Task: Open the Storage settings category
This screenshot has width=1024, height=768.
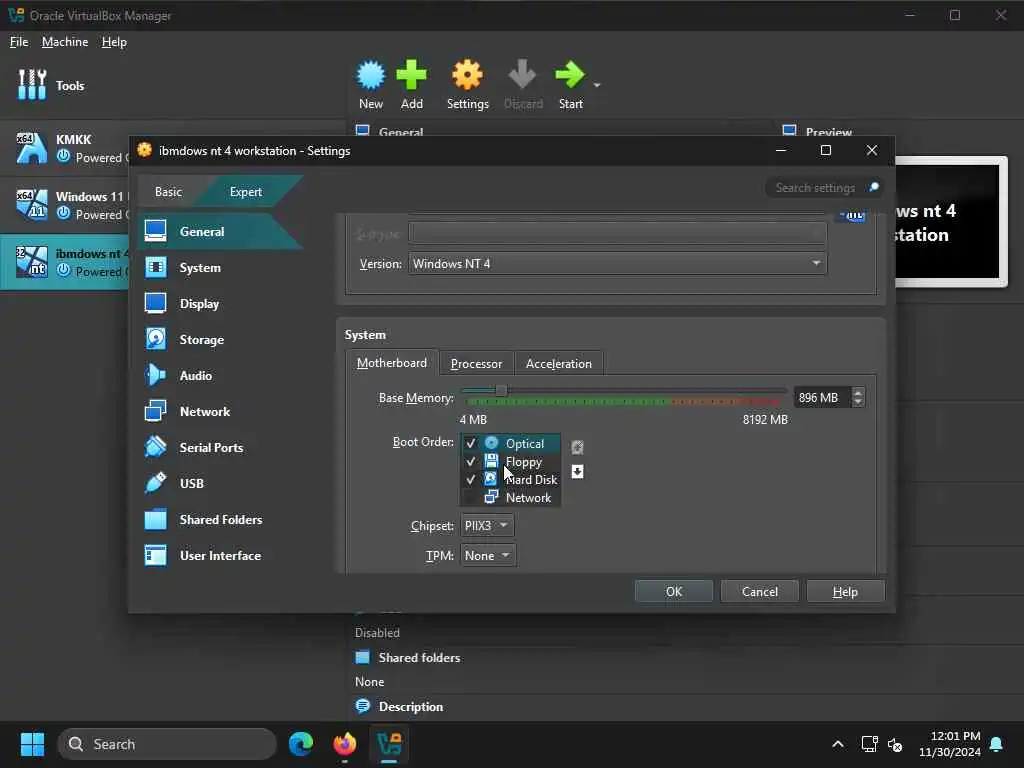Action: [219, 340]
